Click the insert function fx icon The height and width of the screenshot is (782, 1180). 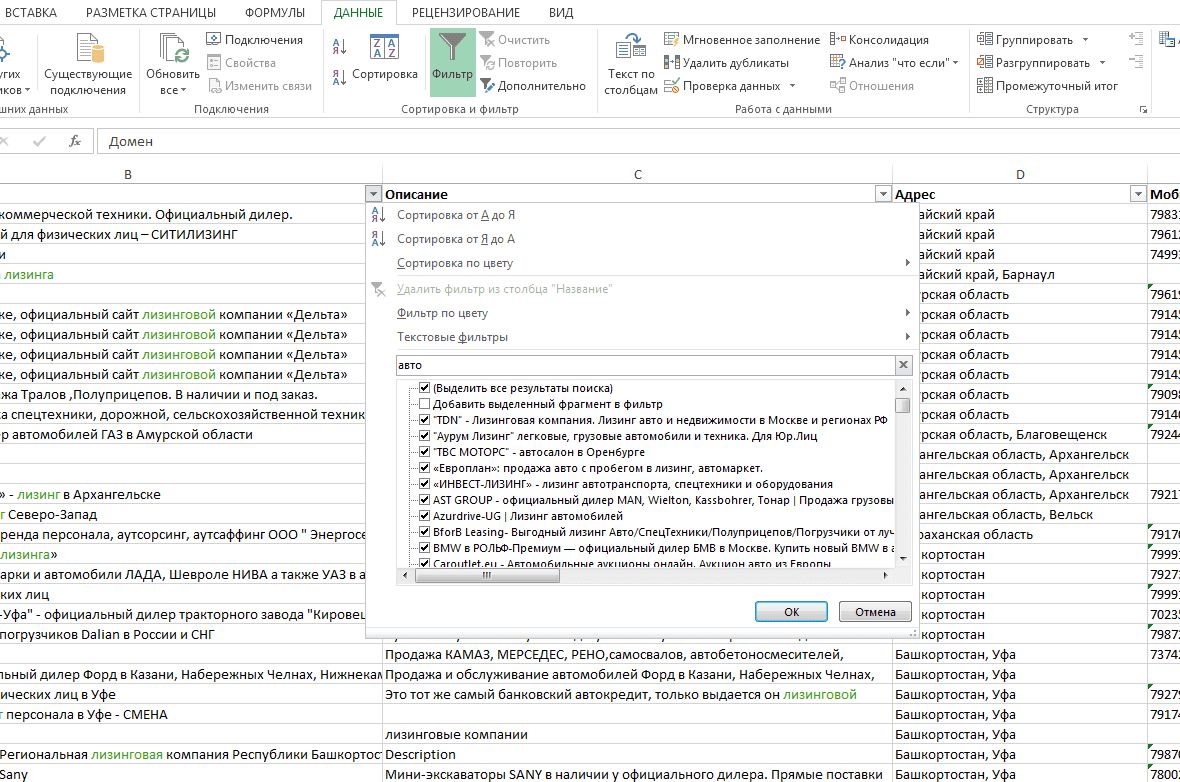(75, 141)
